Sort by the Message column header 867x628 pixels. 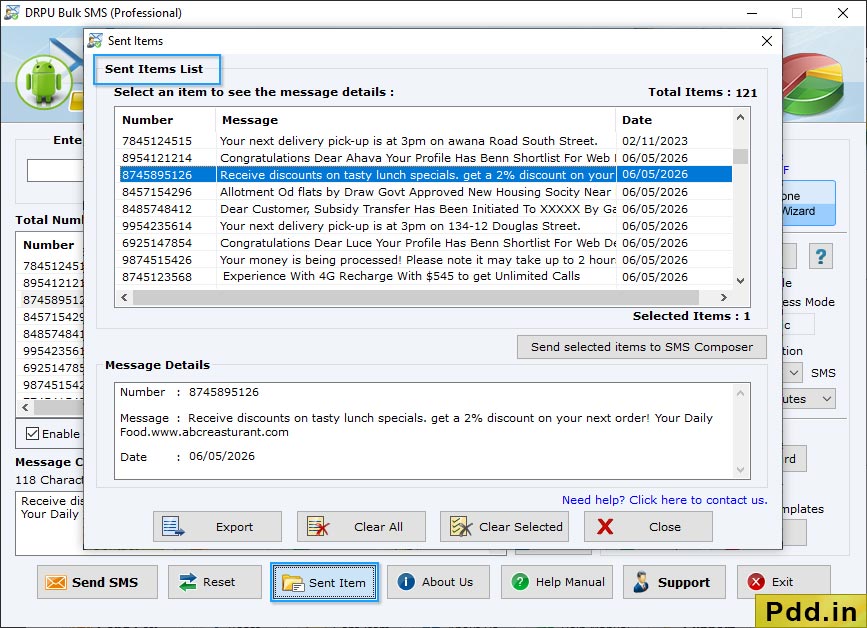(415, 120)
